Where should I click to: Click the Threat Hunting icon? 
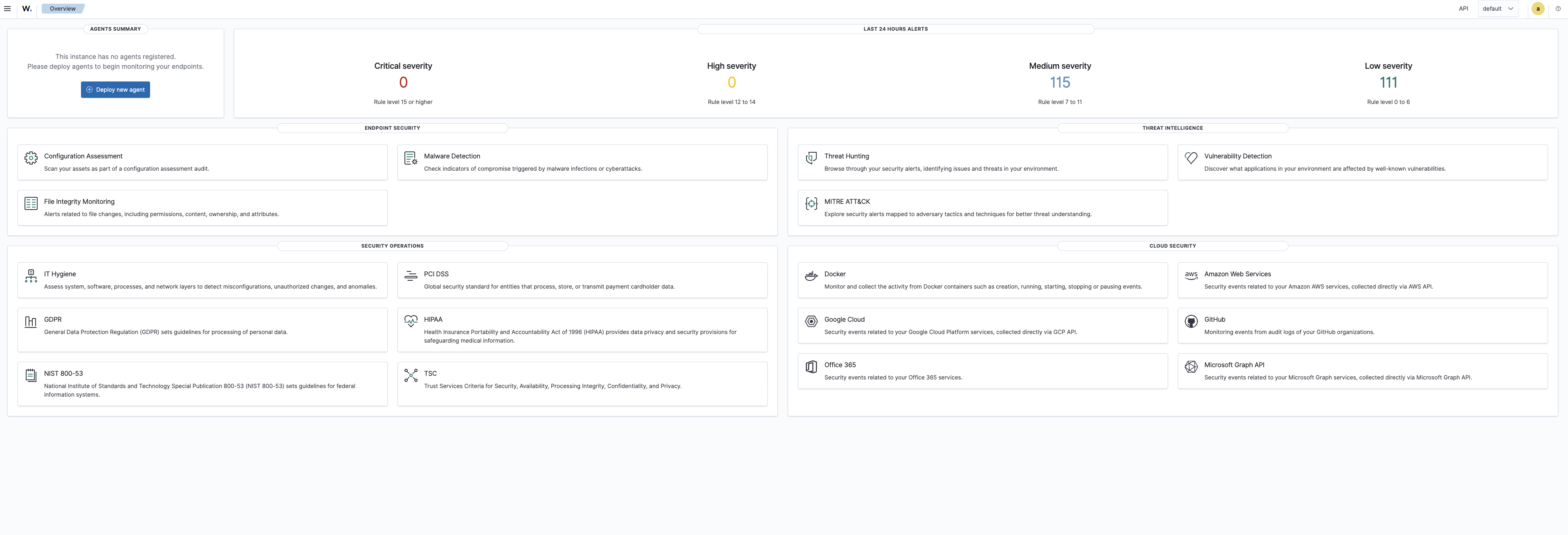pyautogui.click(x=811, y=158)
